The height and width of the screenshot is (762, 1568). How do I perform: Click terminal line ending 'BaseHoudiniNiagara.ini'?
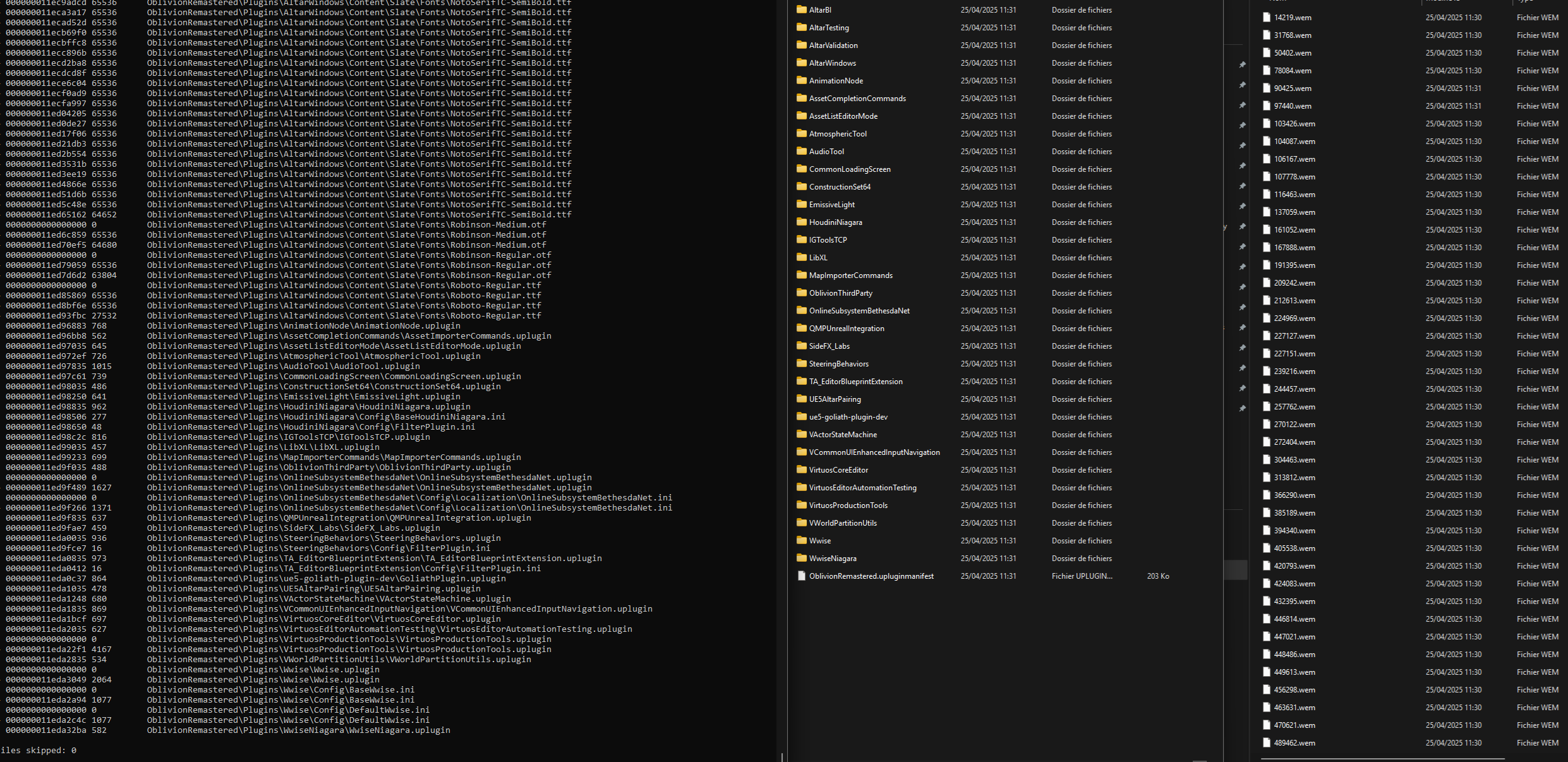pos(256,417)
